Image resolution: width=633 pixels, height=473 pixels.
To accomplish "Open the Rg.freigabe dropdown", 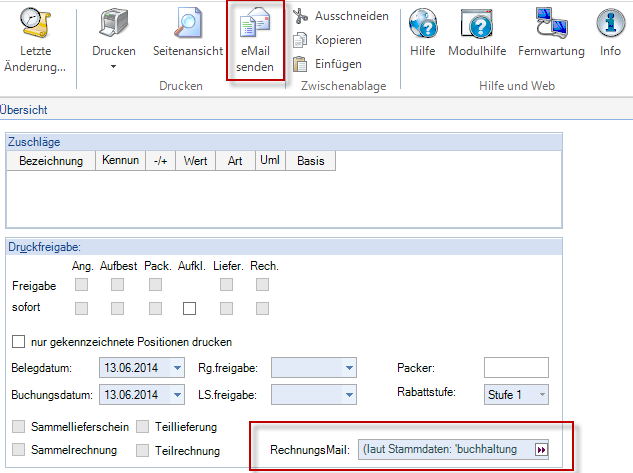I will click(x=349, y=368).
